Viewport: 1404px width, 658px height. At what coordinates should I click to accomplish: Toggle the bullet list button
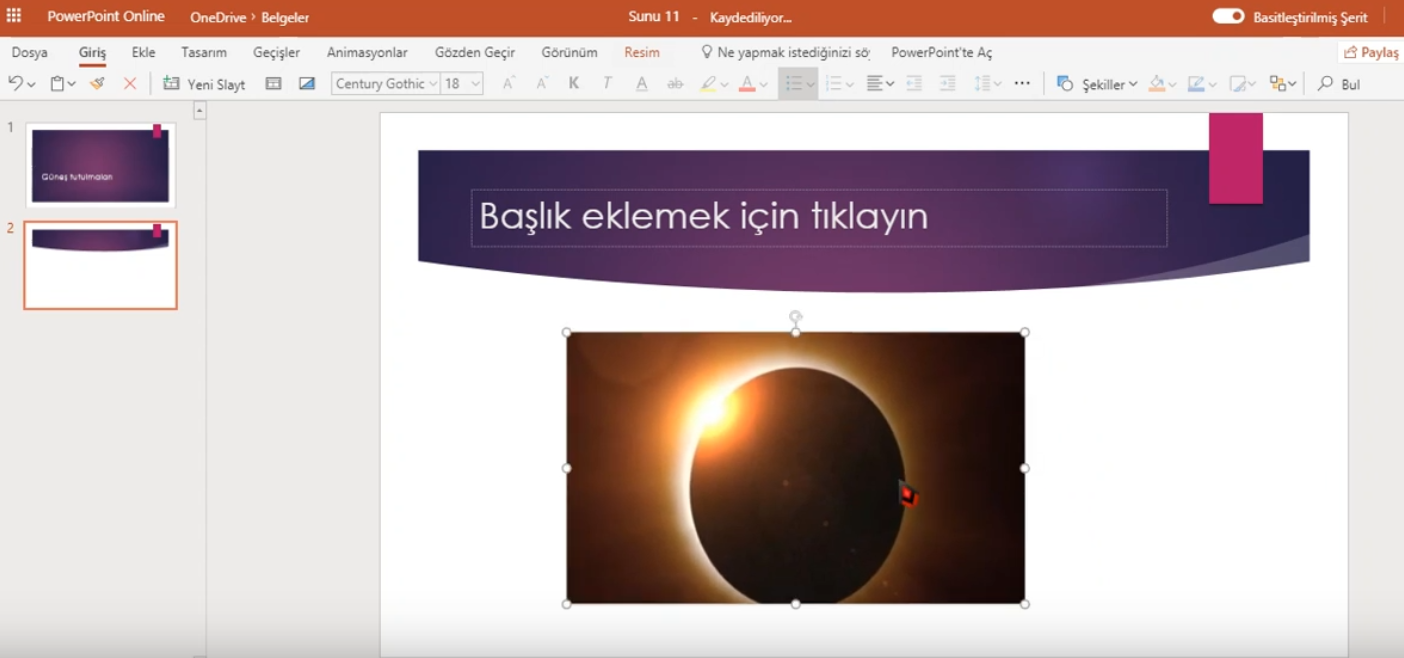click(x=793, y=84)
